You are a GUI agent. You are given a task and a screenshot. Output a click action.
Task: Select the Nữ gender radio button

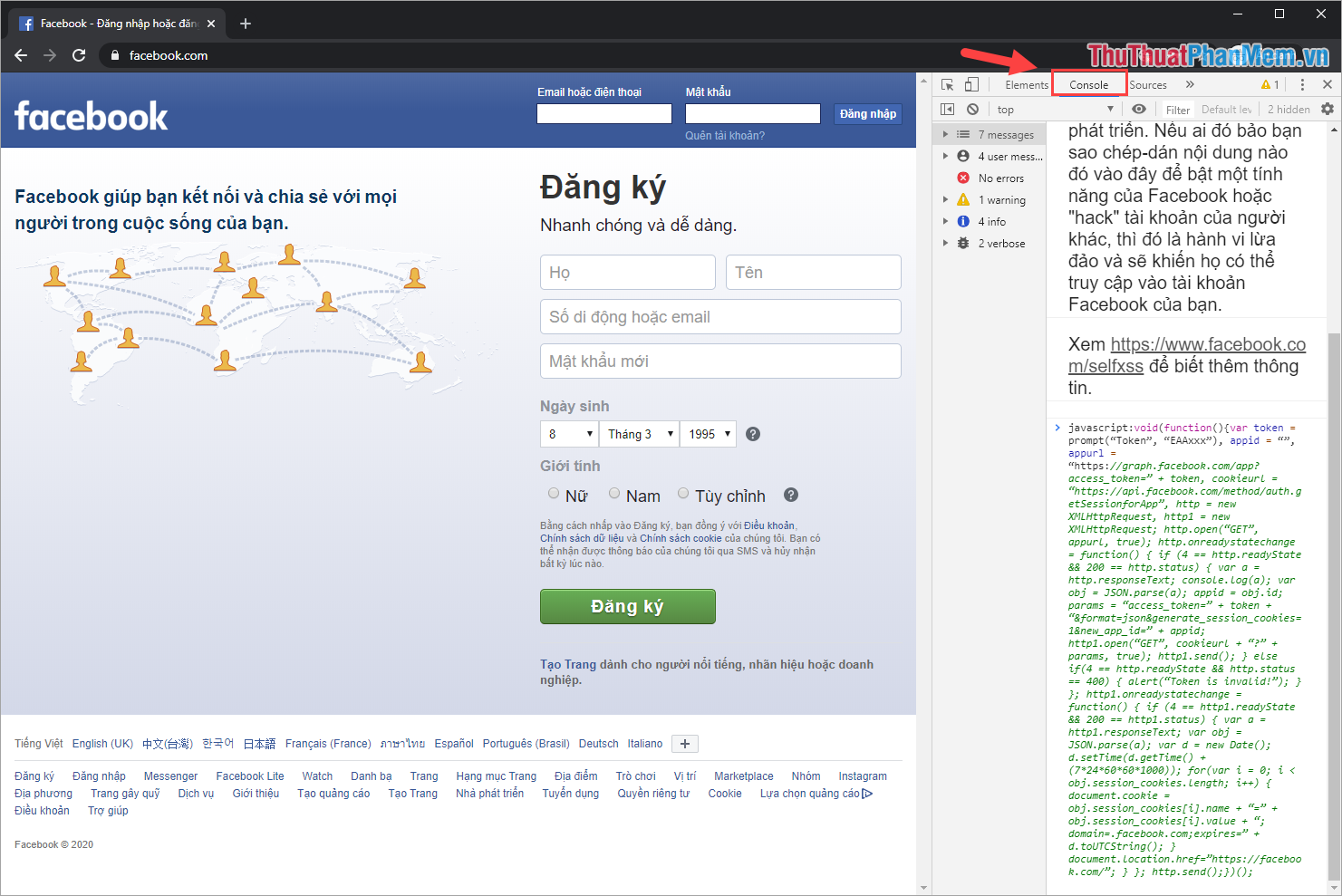(554, 494)
